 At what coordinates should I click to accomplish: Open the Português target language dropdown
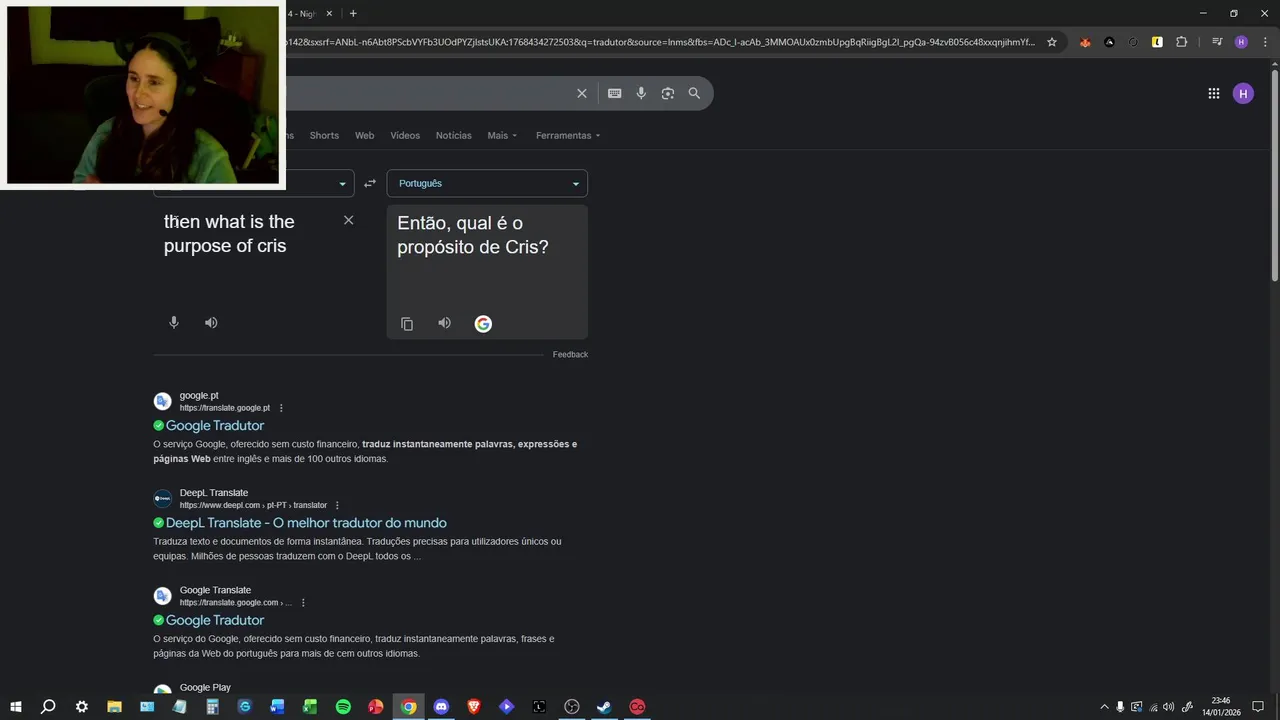[487, 183]
